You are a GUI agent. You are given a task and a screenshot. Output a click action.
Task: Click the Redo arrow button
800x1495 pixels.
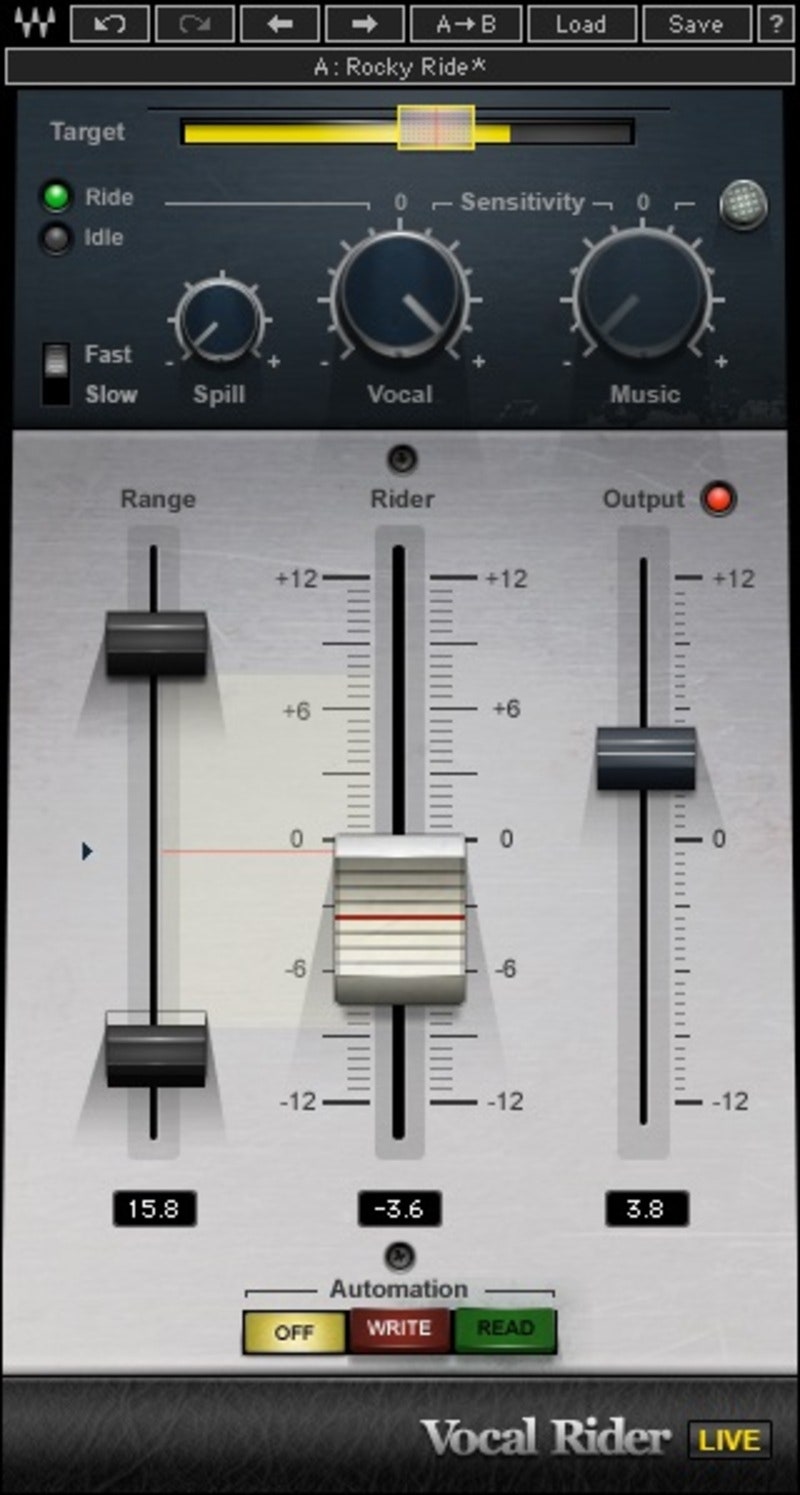196,23
